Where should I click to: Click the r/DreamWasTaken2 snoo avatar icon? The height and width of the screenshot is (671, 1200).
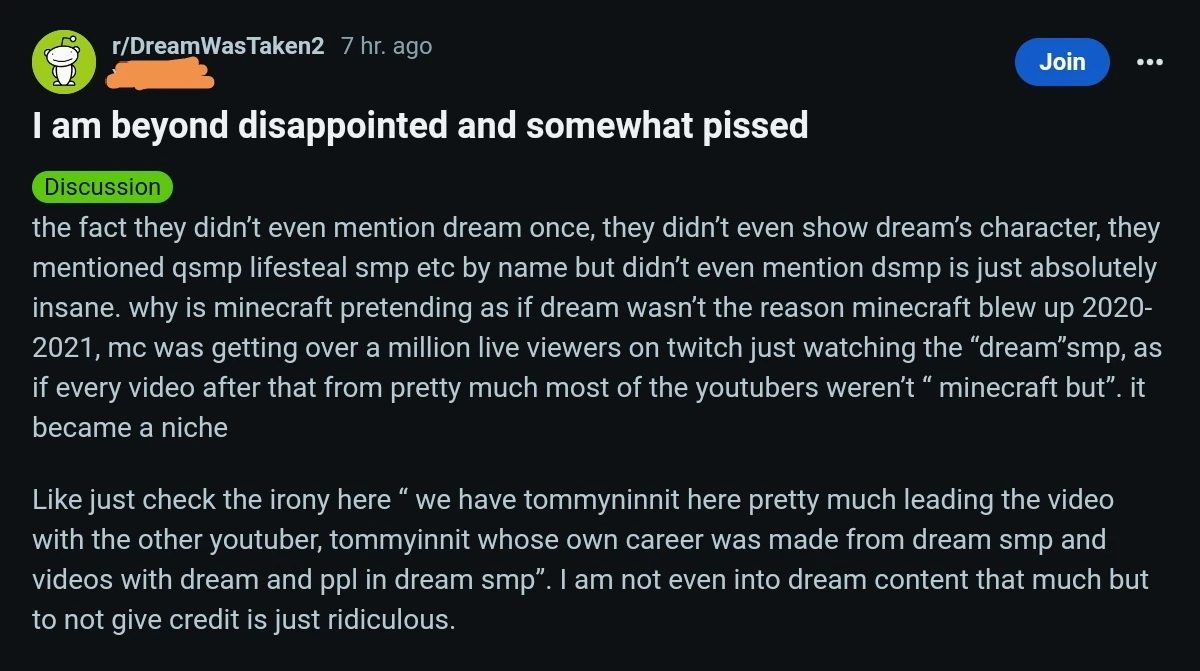65,62
